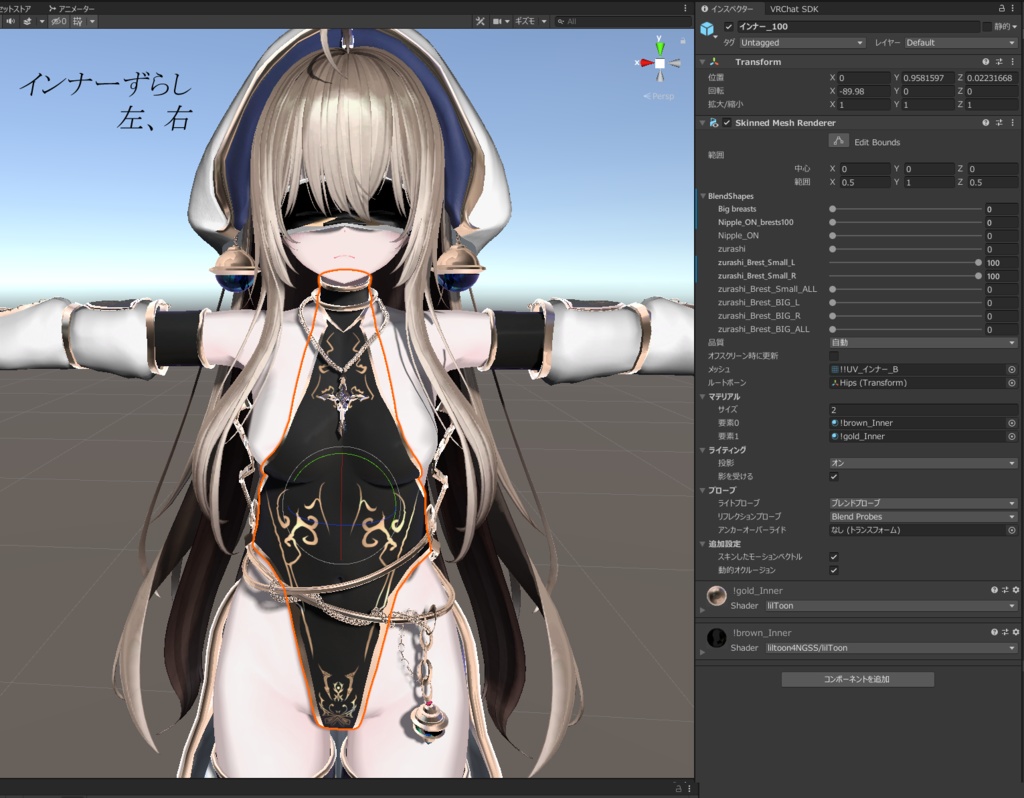Open help icon on !gold_Inner material
This screenshot has width=1024, height=798.
point(994,590)
